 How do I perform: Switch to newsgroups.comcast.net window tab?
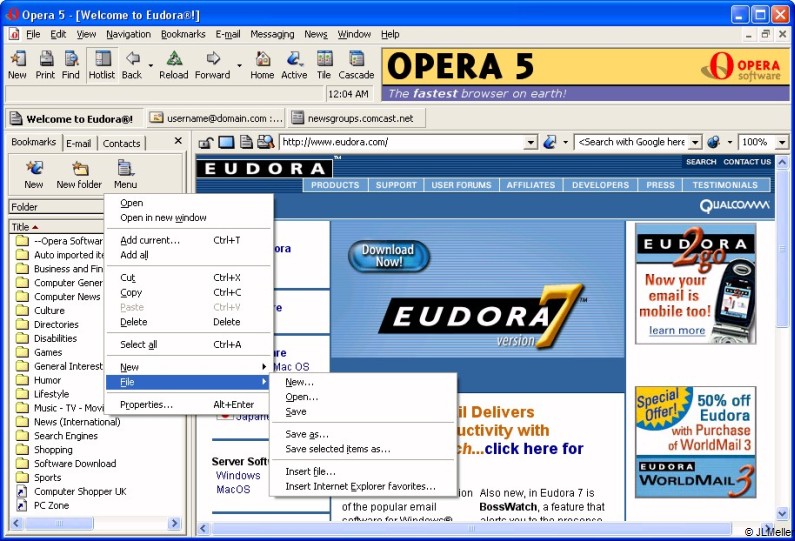(356, 119)
